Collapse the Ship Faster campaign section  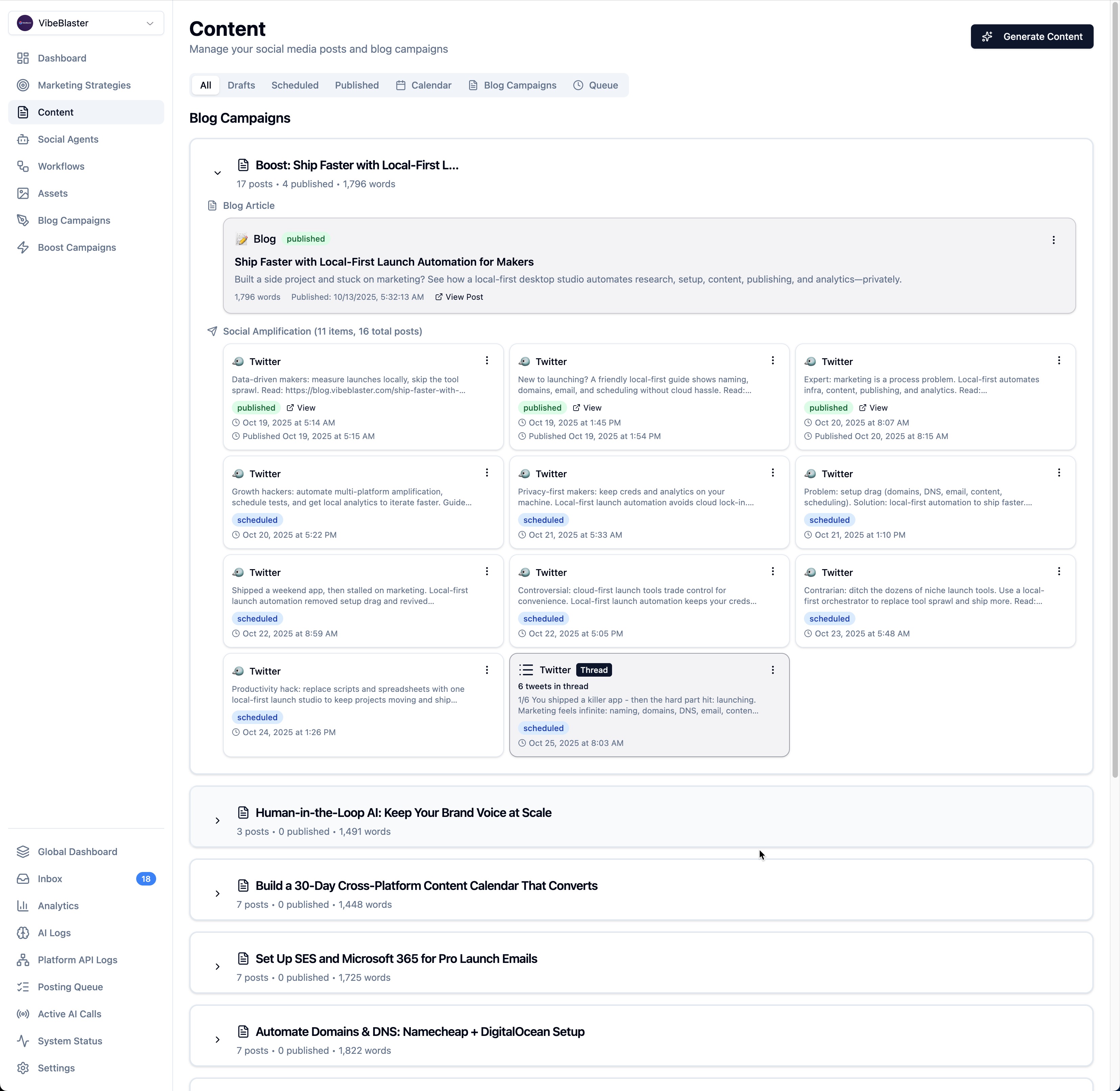(217, 173)
